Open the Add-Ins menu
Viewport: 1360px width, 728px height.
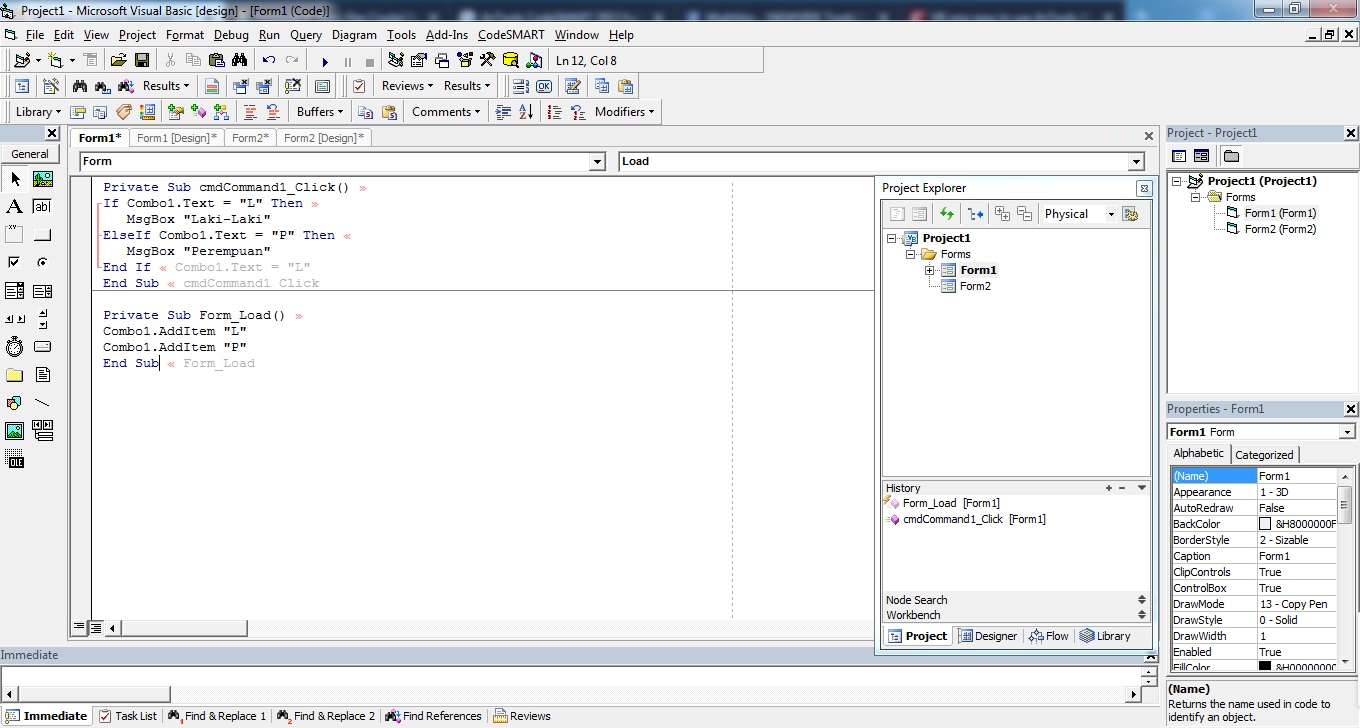[447, 35]
